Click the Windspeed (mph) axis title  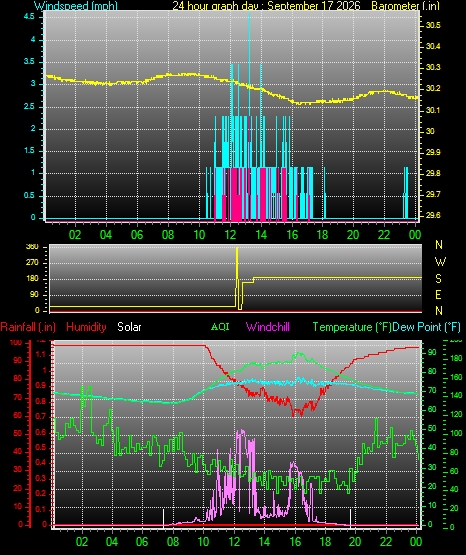point(76,6)
